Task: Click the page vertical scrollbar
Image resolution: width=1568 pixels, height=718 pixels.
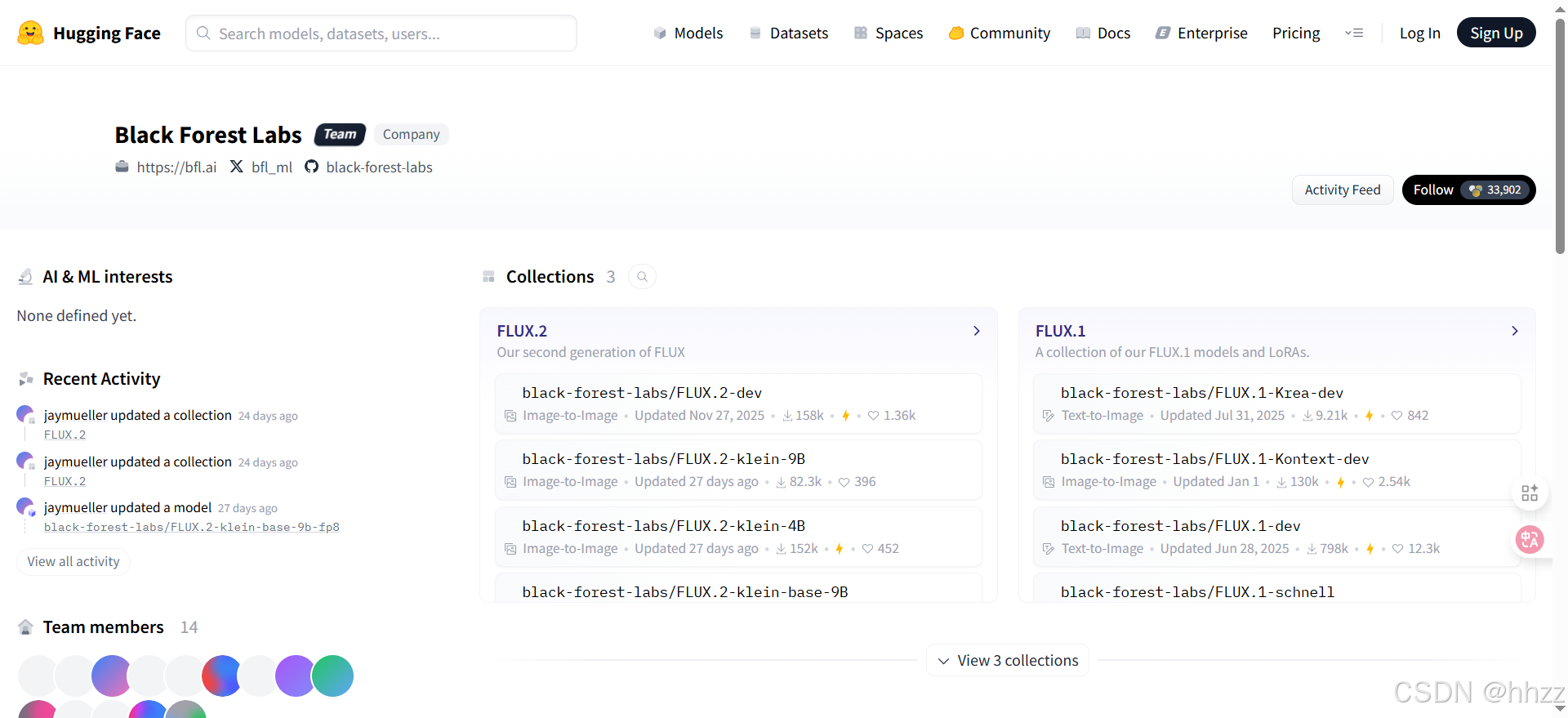Action: pyautogui.click(x=1560, y=135)
